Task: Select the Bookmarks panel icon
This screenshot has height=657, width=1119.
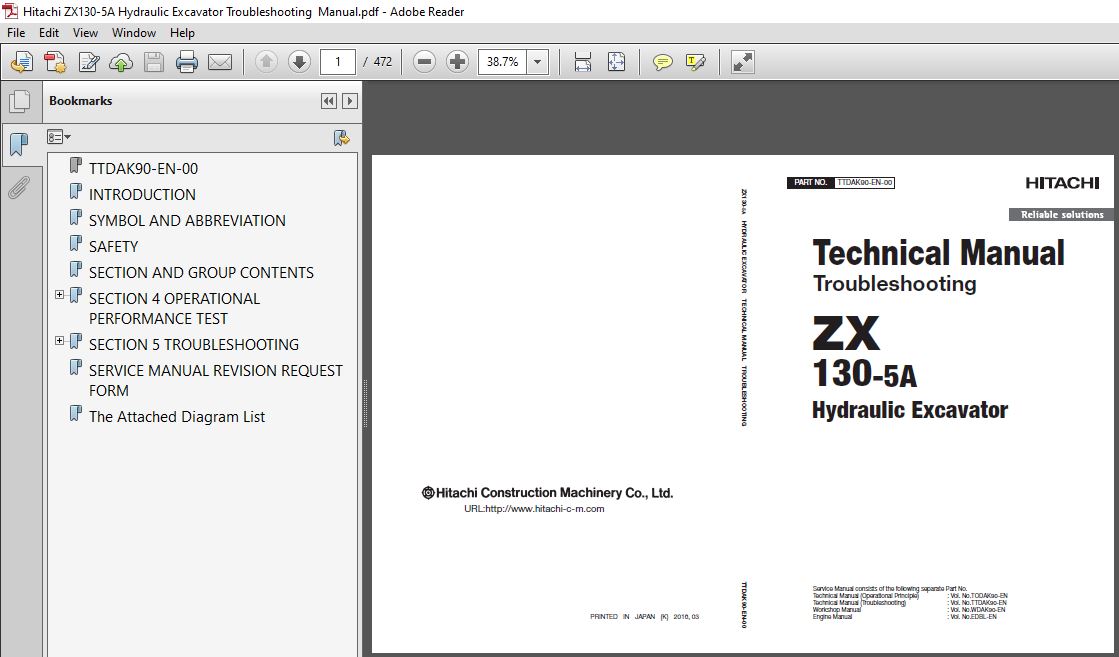Action: point(19,145)
